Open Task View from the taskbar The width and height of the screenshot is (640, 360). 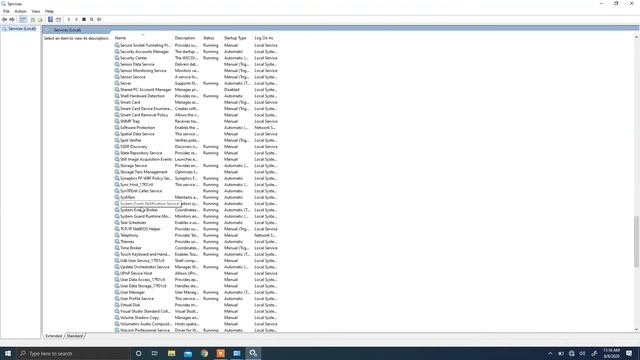pos(155,353)
